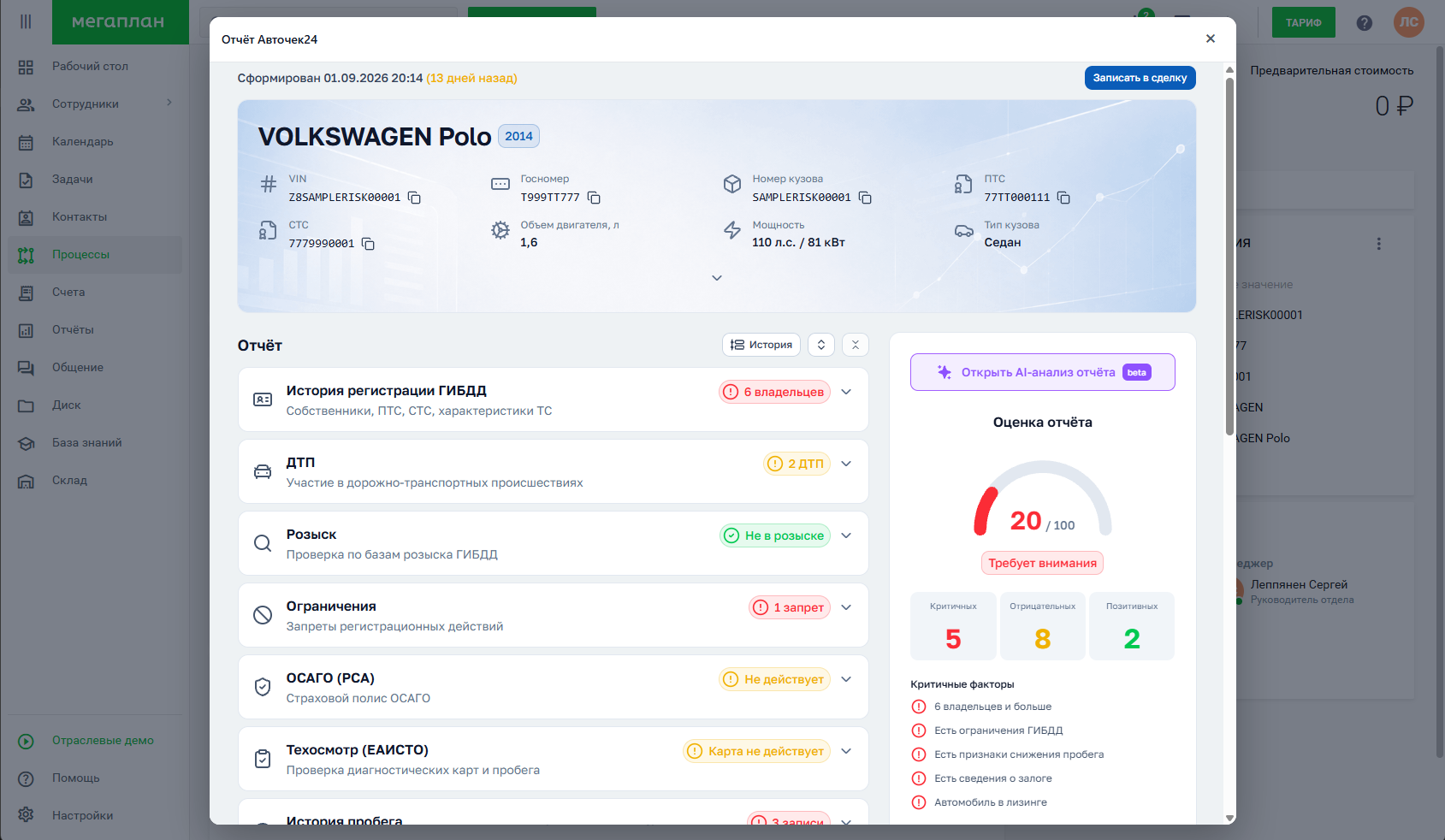This screenshot has height=840, width=1445.
Task: Expand Сотрудники submenu arrow
Action: [169, 103]
